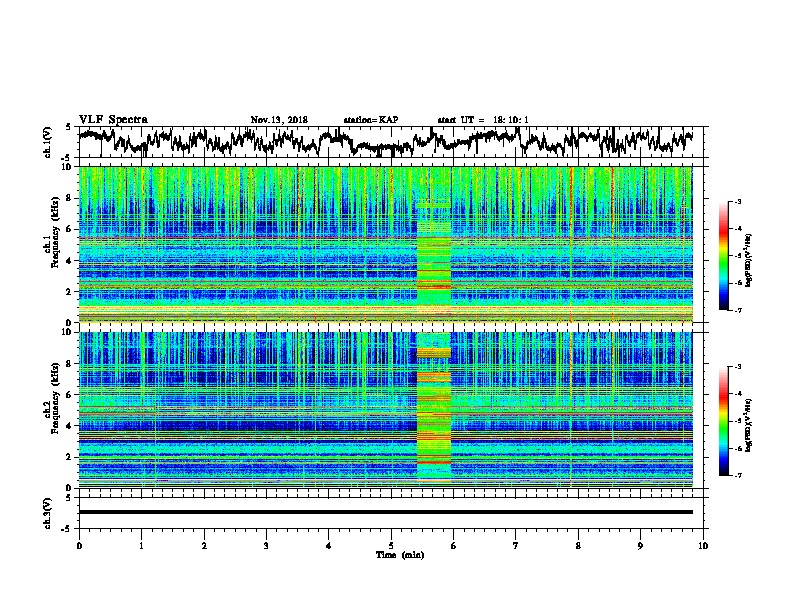Click the ch.1 color scale log(PSD) label

click(x=749, y=260)
